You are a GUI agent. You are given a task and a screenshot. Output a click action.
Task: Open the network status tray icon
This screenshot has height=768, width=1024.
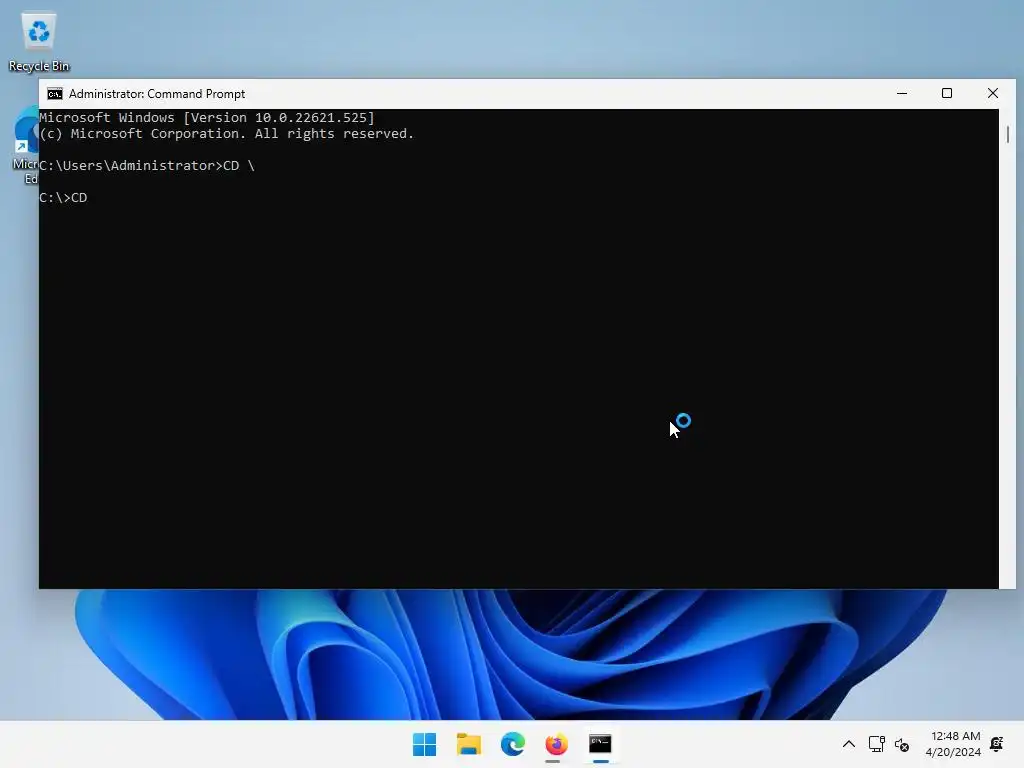[x=876, y=744]
